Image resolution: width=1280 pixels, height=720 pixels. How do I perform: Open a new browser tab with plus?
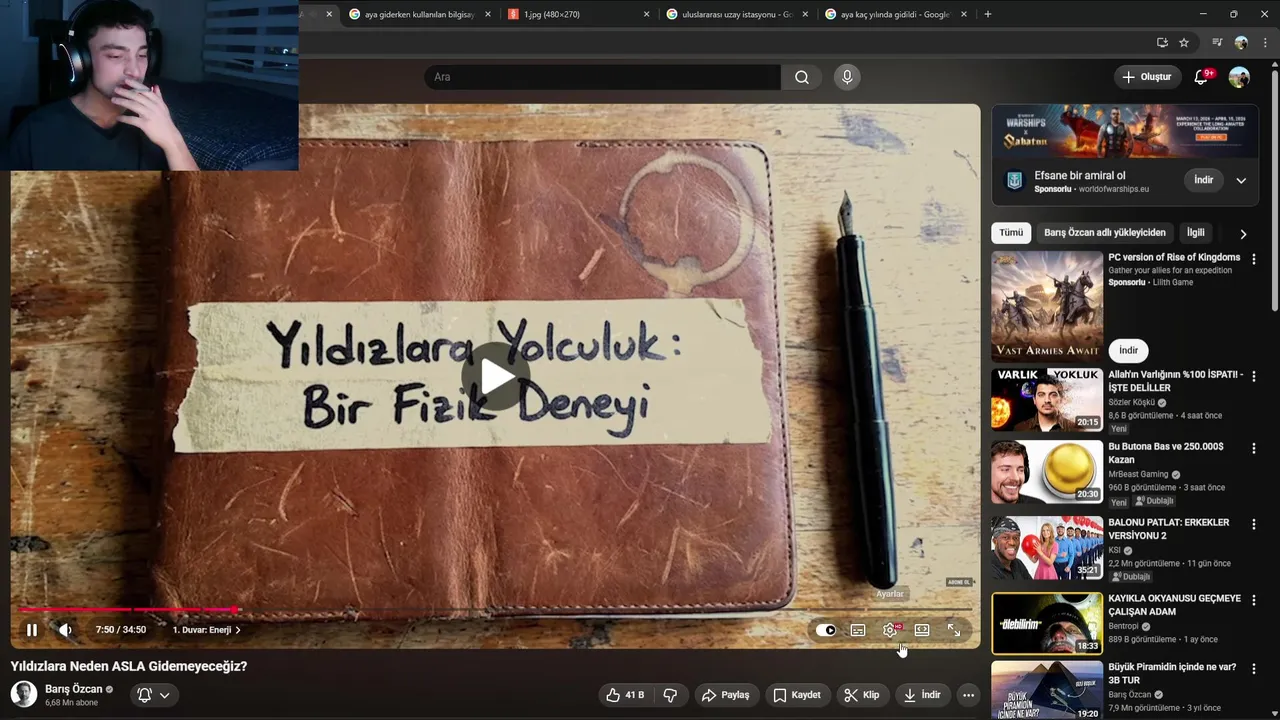[x=988, y=14]
